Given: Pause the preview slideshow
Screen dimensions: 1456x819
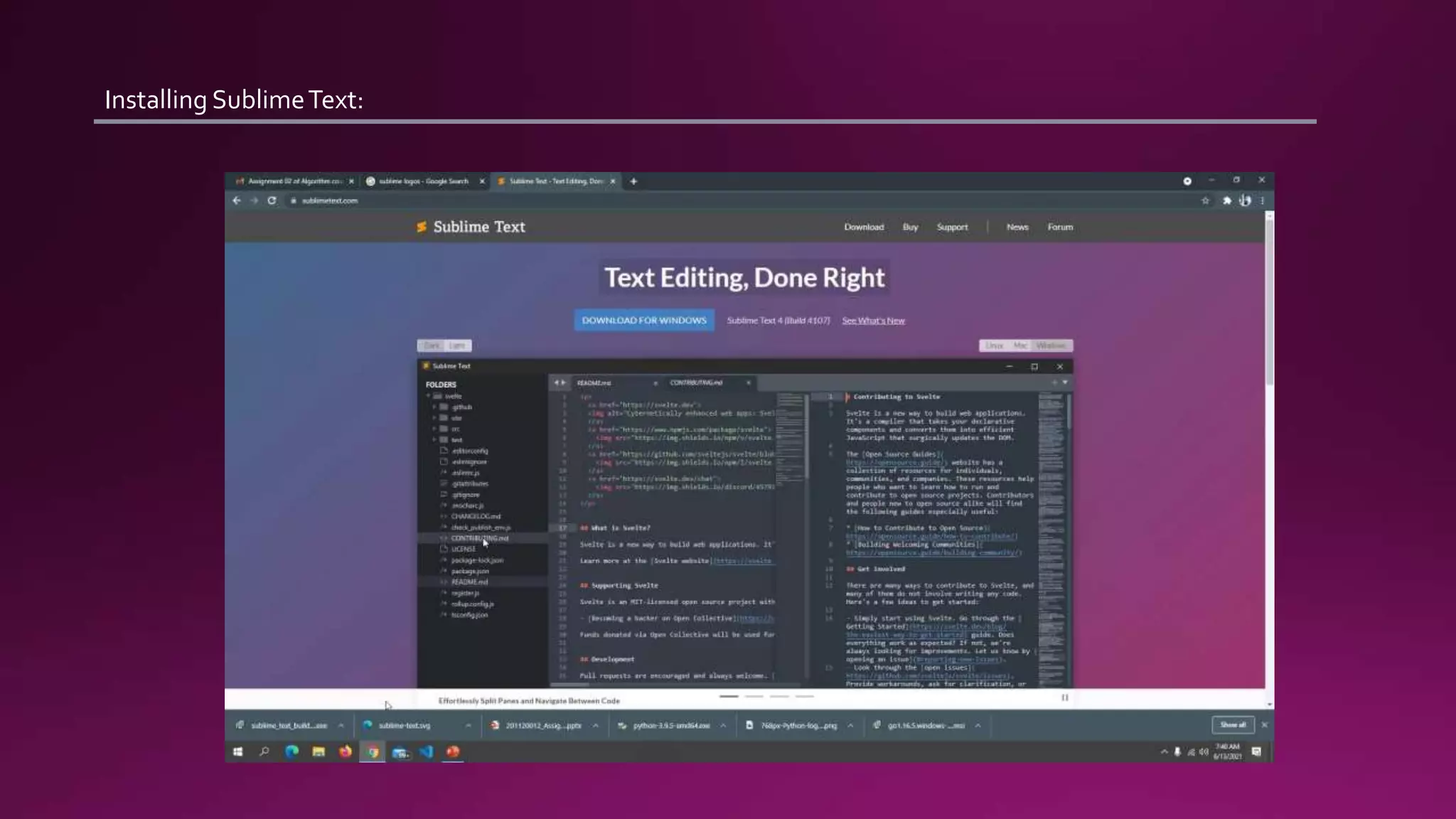Looking at the screenshot, I should pos(1065,697).
